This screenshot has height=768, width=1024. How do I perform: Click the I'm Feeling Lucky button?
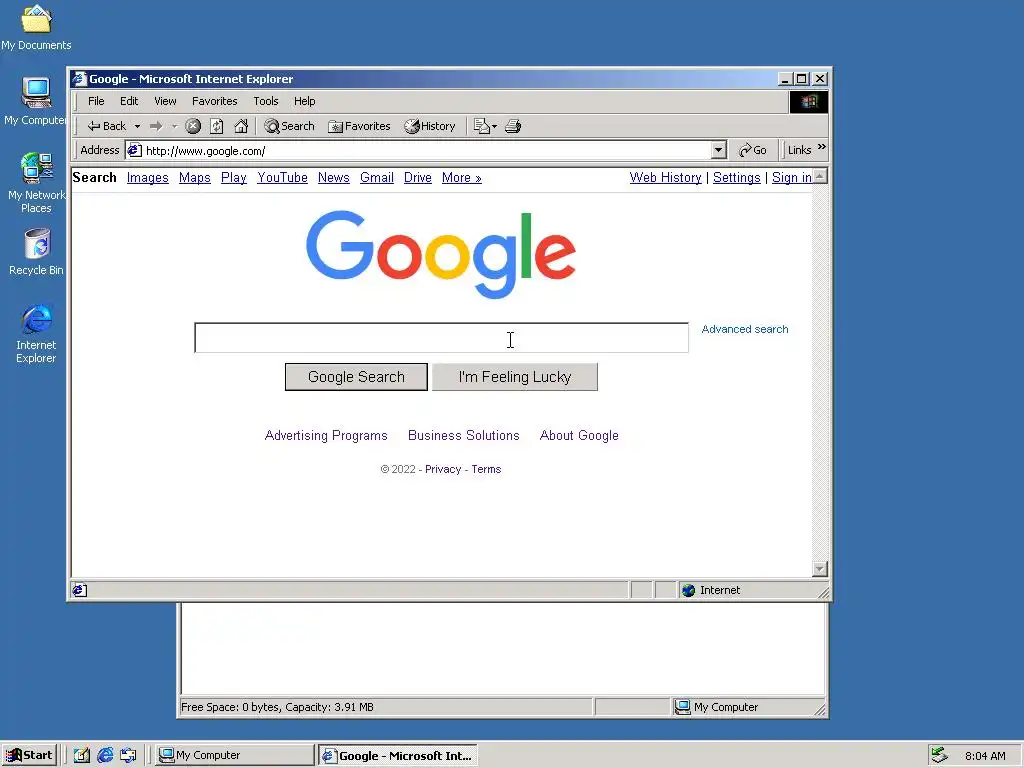point(515,377)
